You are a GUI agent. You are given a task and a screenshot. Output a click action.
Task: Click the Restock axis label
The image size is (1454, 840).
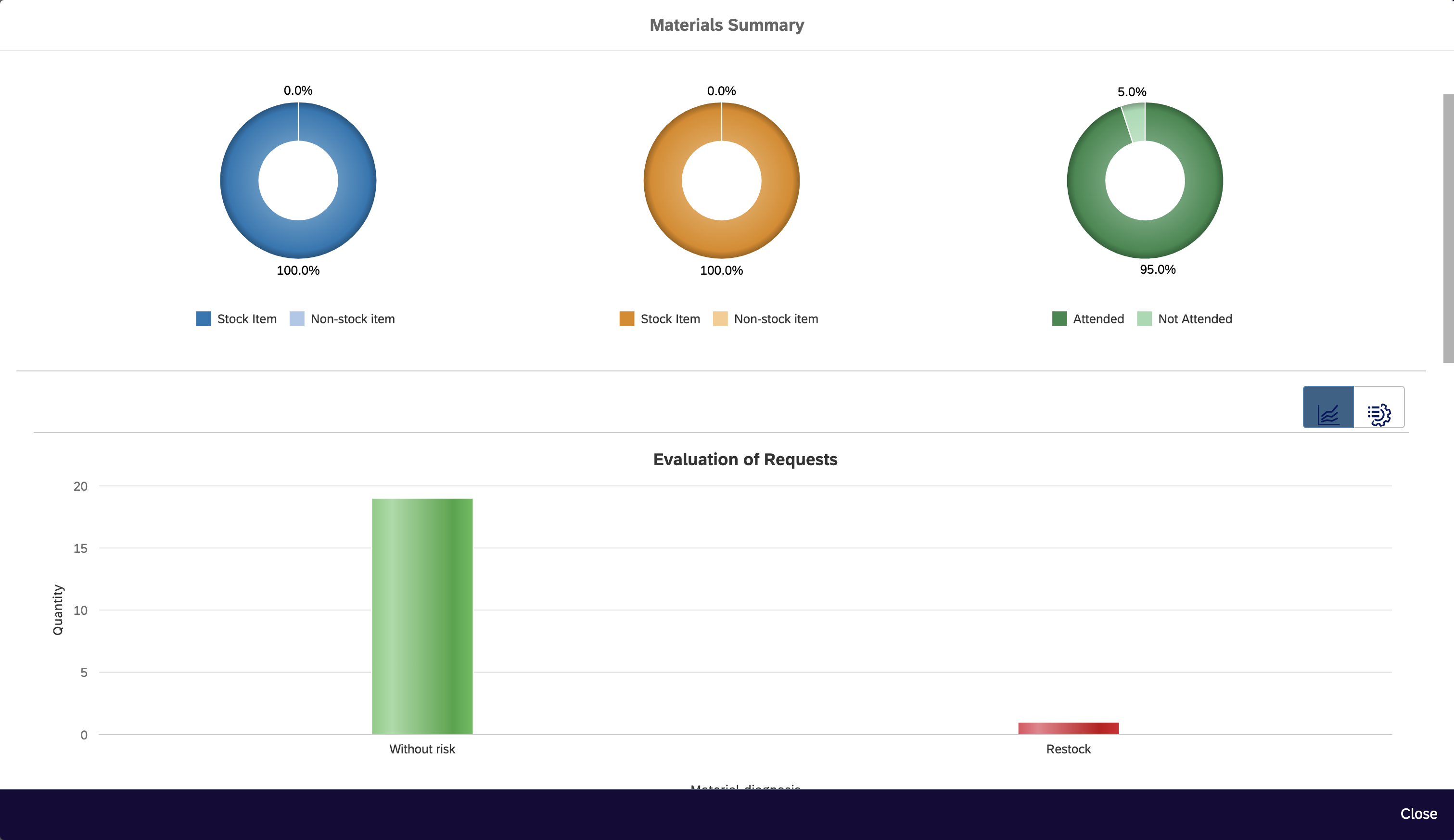(1068, 749)
